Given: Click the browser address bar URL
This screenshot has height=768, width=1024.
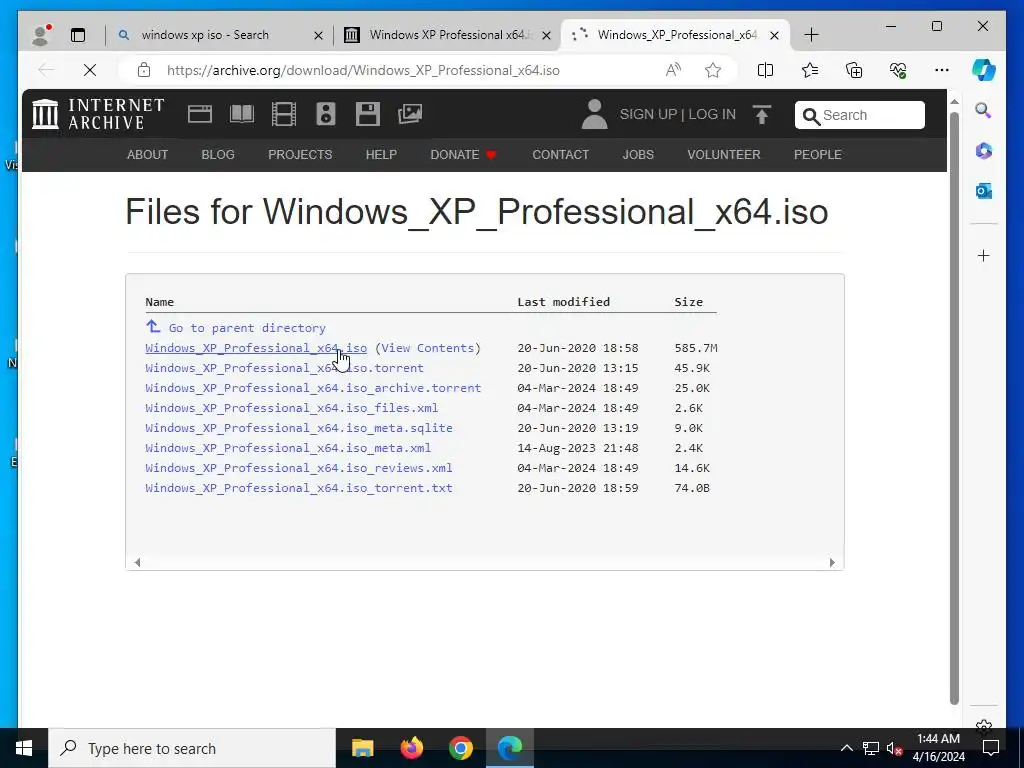Looking at the screenshot, I should (x=363, y=70).
